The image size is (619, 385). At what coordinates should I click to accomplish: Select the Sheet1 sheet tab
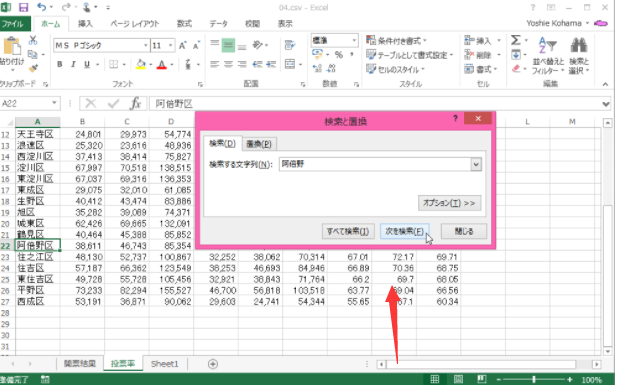tap(164, 364)
